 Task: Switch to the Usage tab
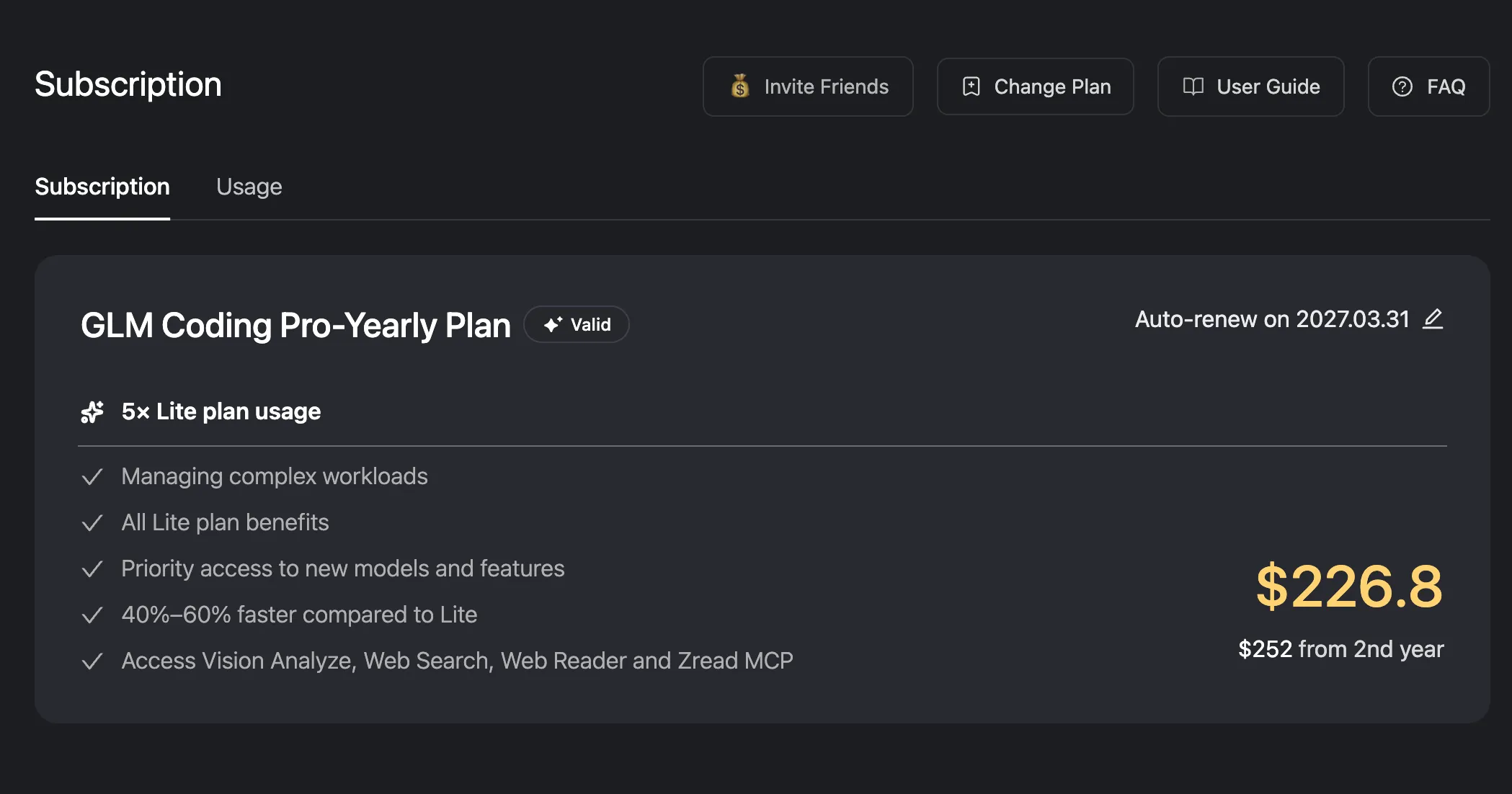pos(249,187)
